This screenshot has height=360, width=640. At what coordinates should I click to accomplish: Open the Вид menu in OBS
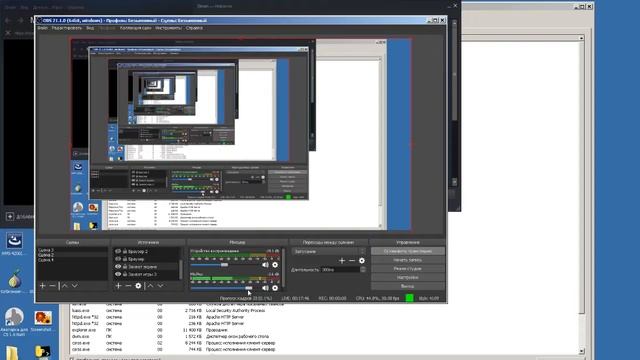click(x=90, y=28)
